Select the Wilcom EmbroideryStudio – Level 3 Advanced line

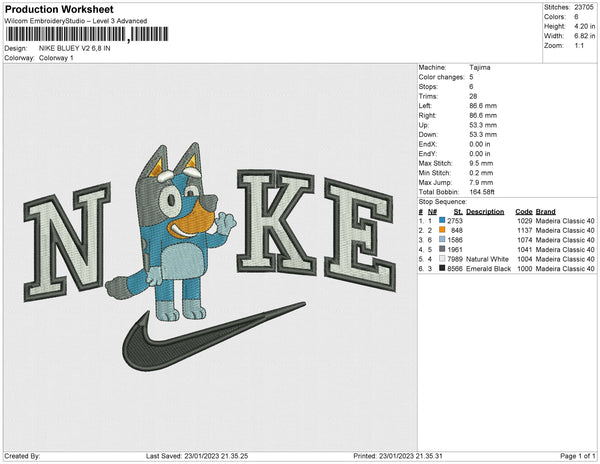tap(76, 21)
